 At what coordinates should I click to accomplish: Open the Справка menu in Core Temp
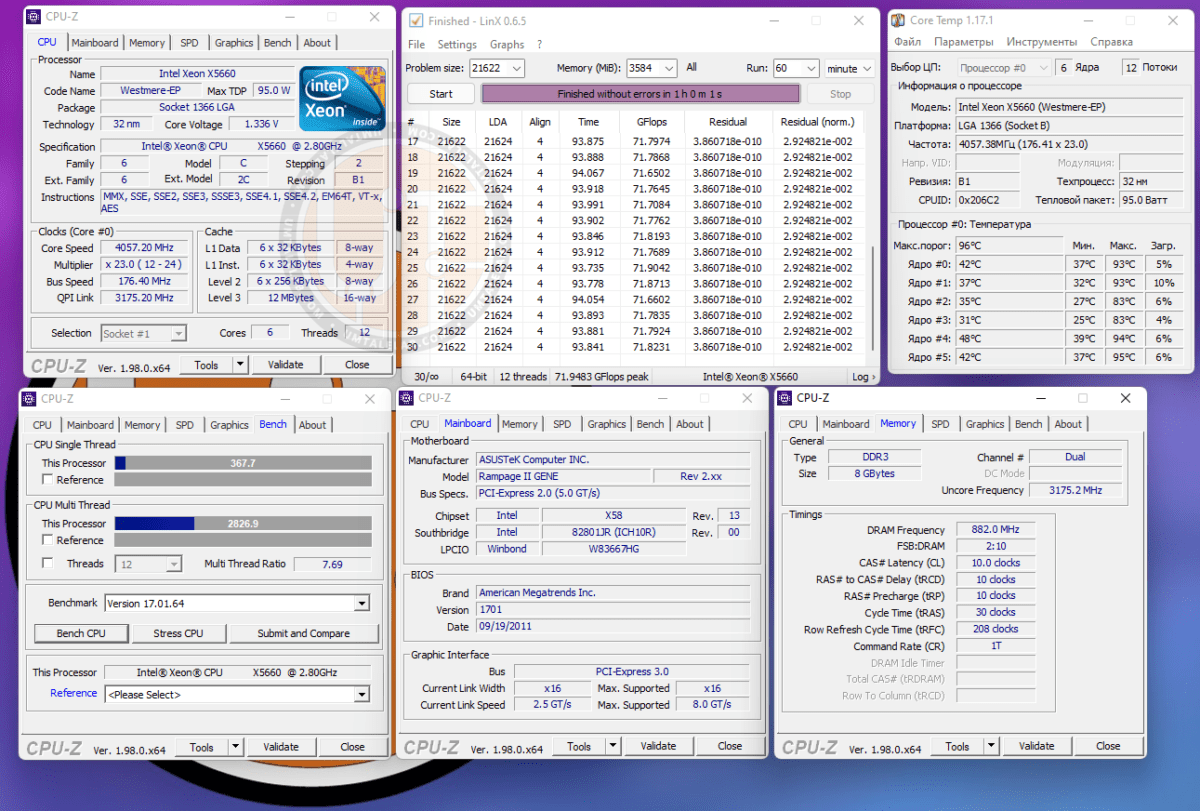pyautogui.click(x=1111, y=42)
